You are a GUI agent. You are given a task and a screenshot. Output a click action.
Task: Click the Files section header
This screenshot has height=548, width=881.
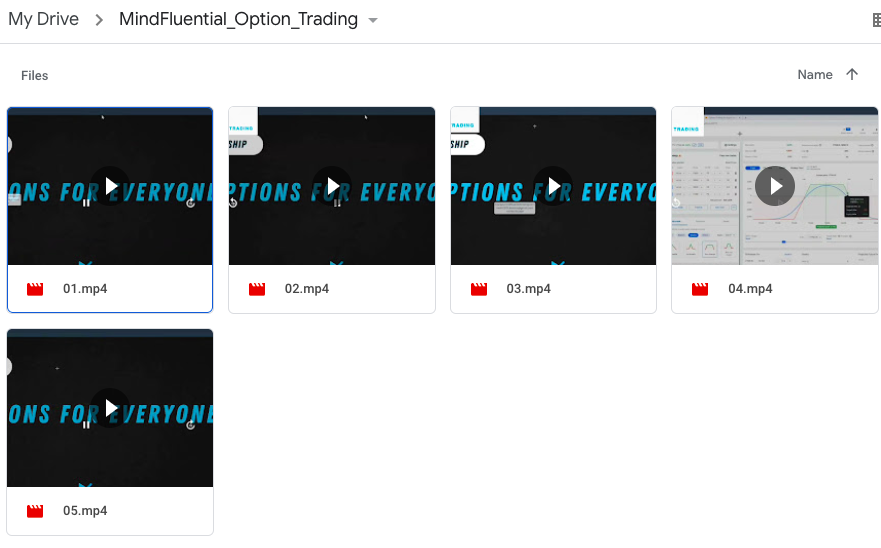pyautogui.click(x=35, y=75)
